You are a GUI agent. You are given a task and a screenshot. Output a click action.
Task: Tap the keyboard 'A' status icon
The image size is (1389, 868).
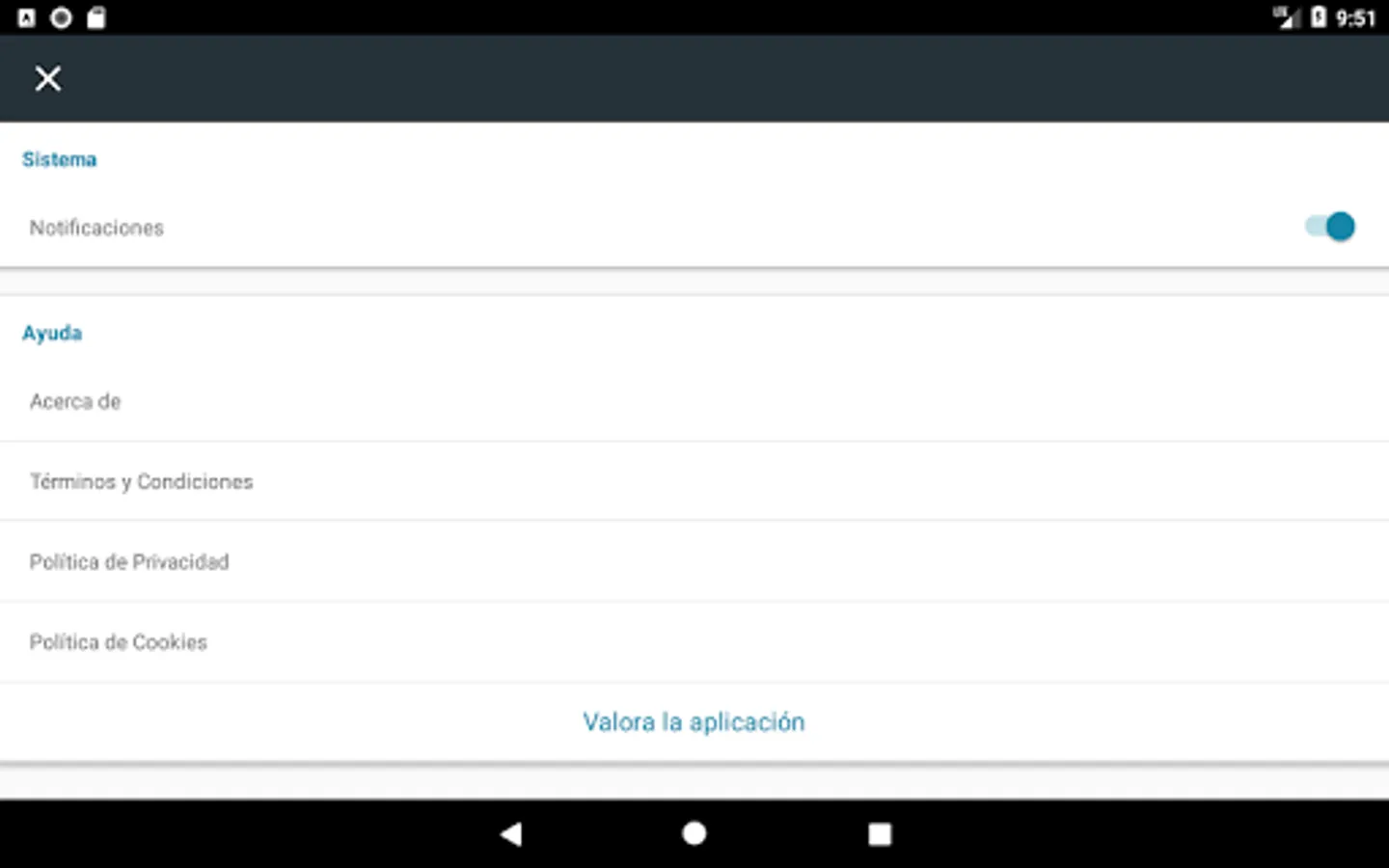[x=27, y=17]
